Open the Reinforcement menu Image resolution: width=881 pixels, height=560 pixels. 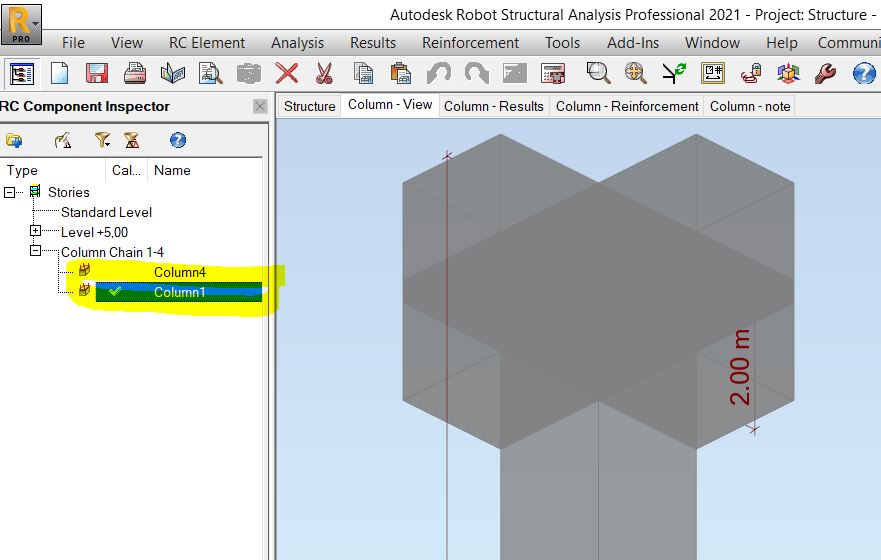click(470, 43)
